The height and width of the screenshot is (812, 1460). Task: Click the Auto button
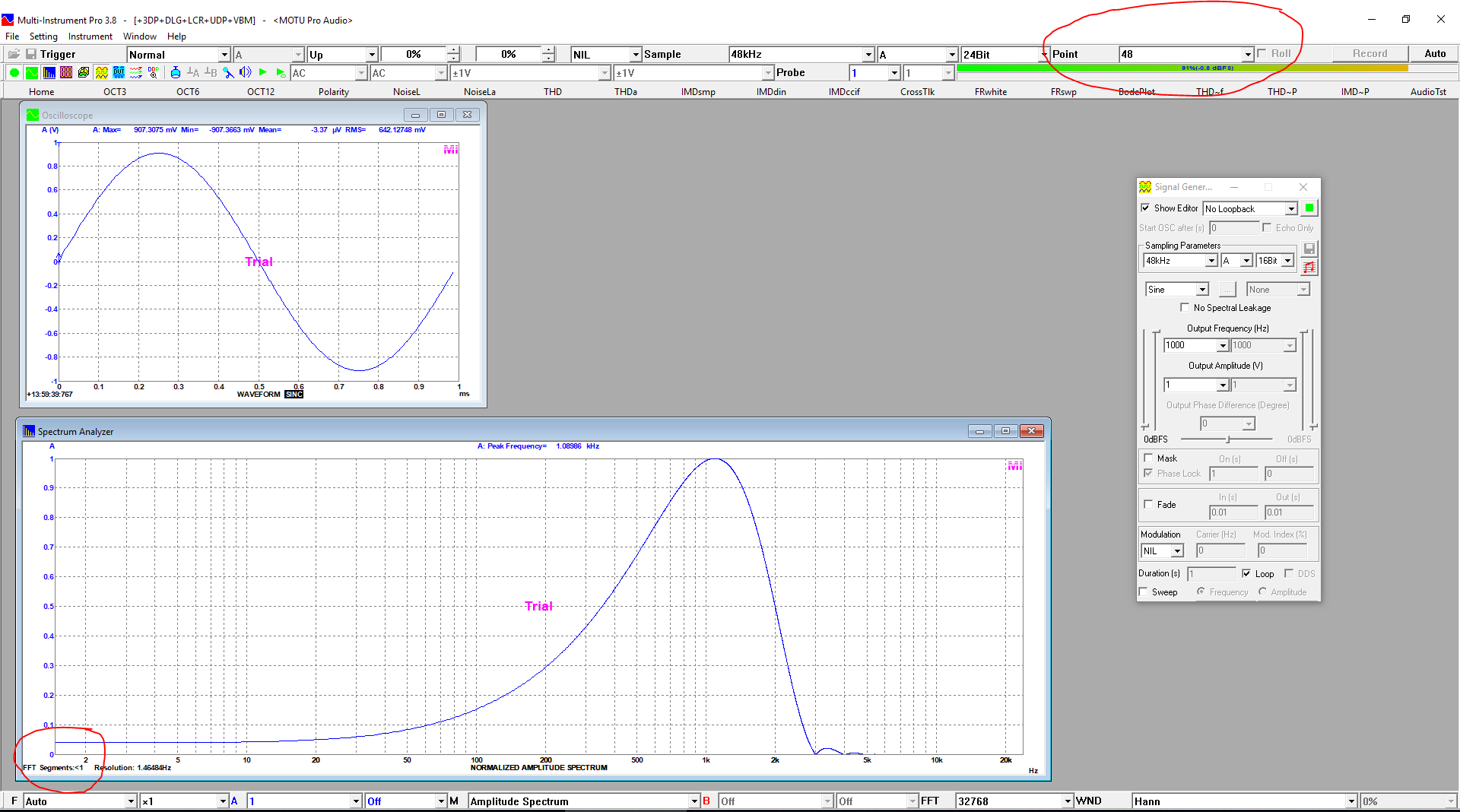1435,54
